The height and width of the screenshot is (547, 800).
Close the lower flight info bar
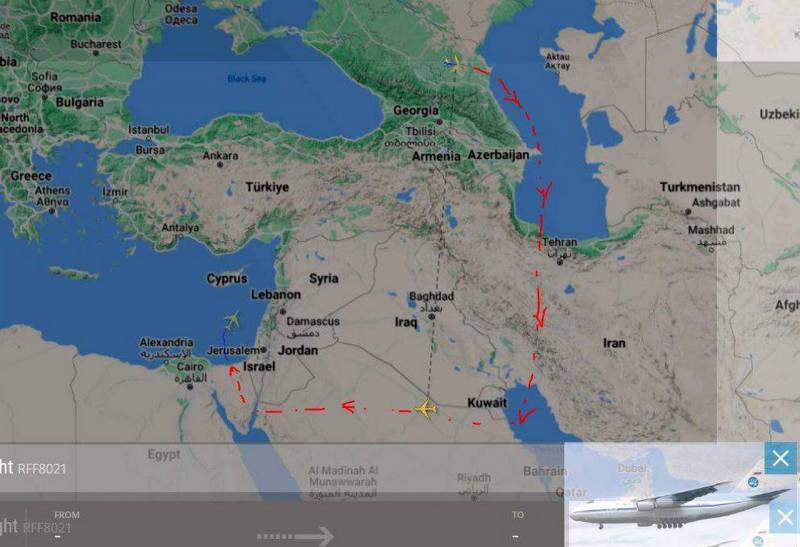pos(784,517)
